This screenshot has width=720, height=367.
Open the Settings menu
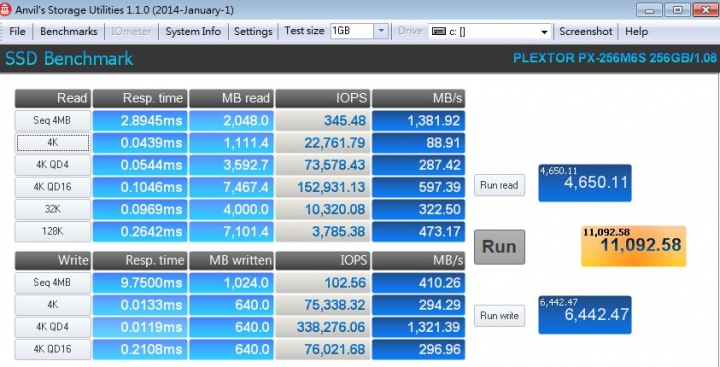tap(253, 31)
